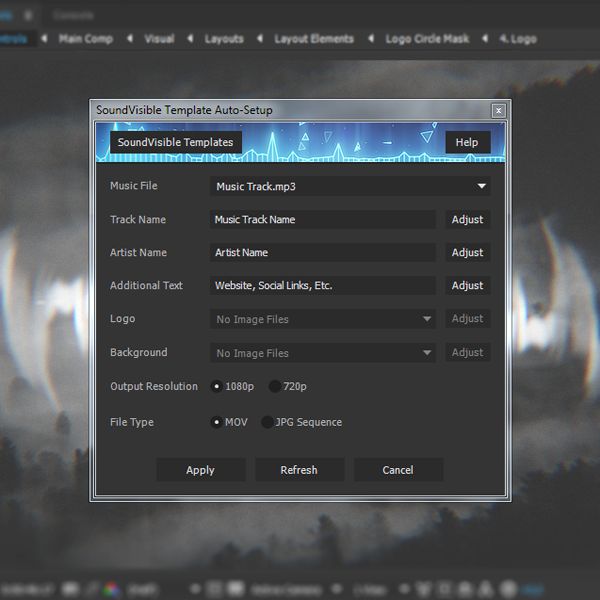Image resolution: width=600 pixels, height=600 pixels.
Task: Click the Additional Text input field
Action: tap(323, 285)
